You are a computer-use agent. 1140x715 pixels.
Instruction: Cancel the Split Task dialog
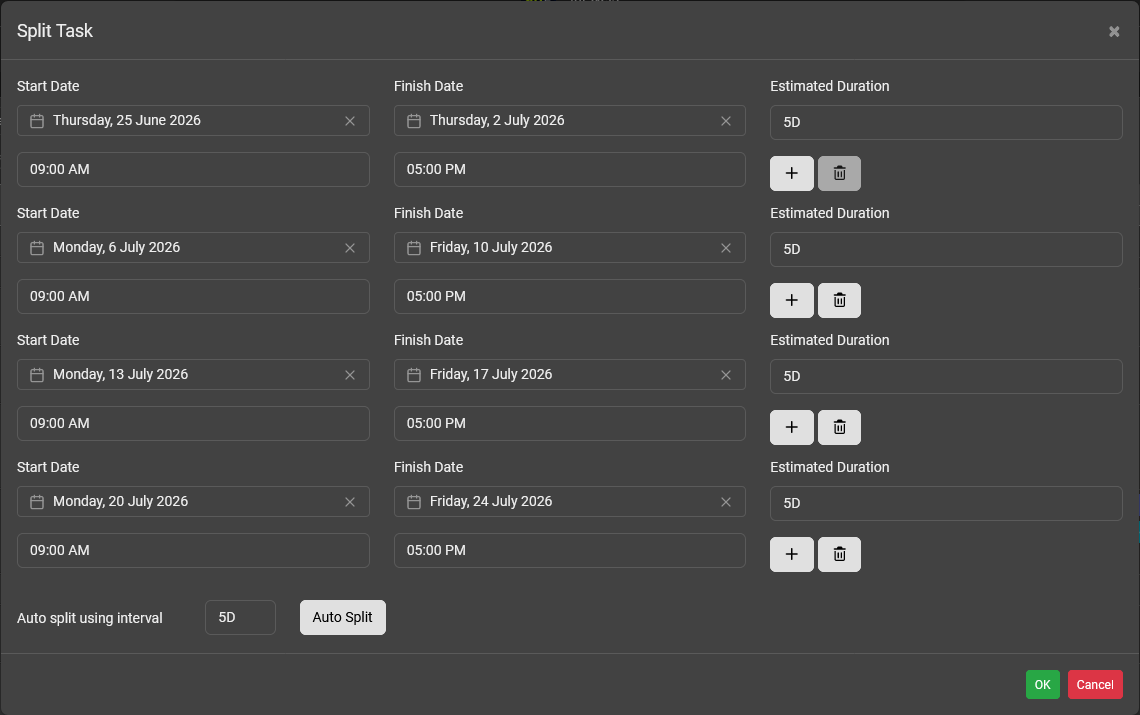pyautogui.click(x=1095, y=685)
